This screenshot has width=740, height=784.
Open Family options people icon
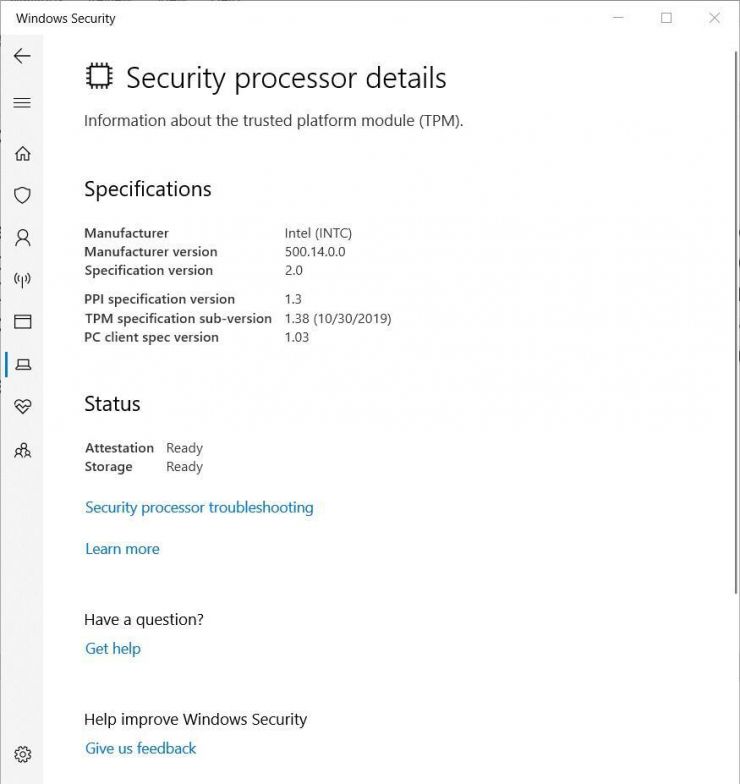pos(22,450)
